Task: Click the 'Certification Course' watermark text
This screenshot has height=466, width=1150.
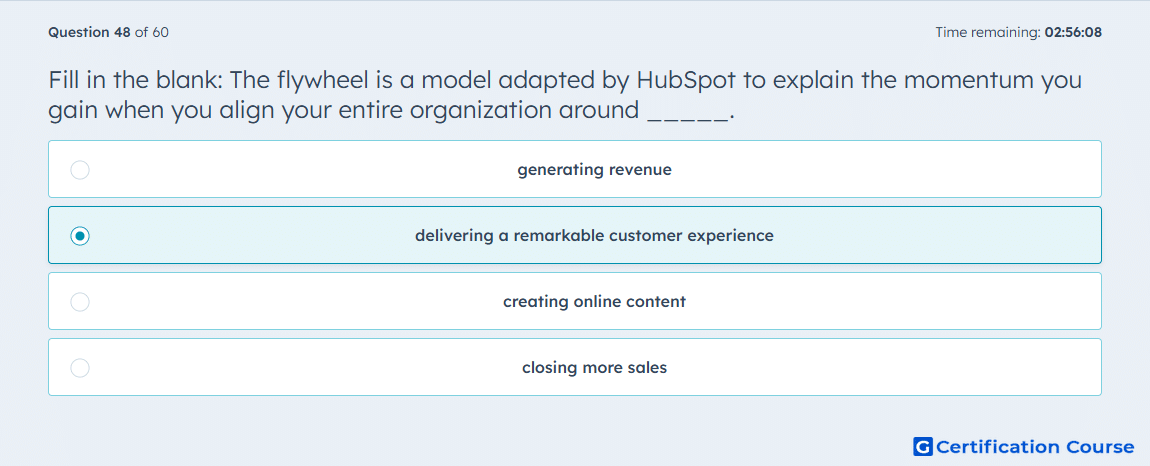Action: [1035, 446]
